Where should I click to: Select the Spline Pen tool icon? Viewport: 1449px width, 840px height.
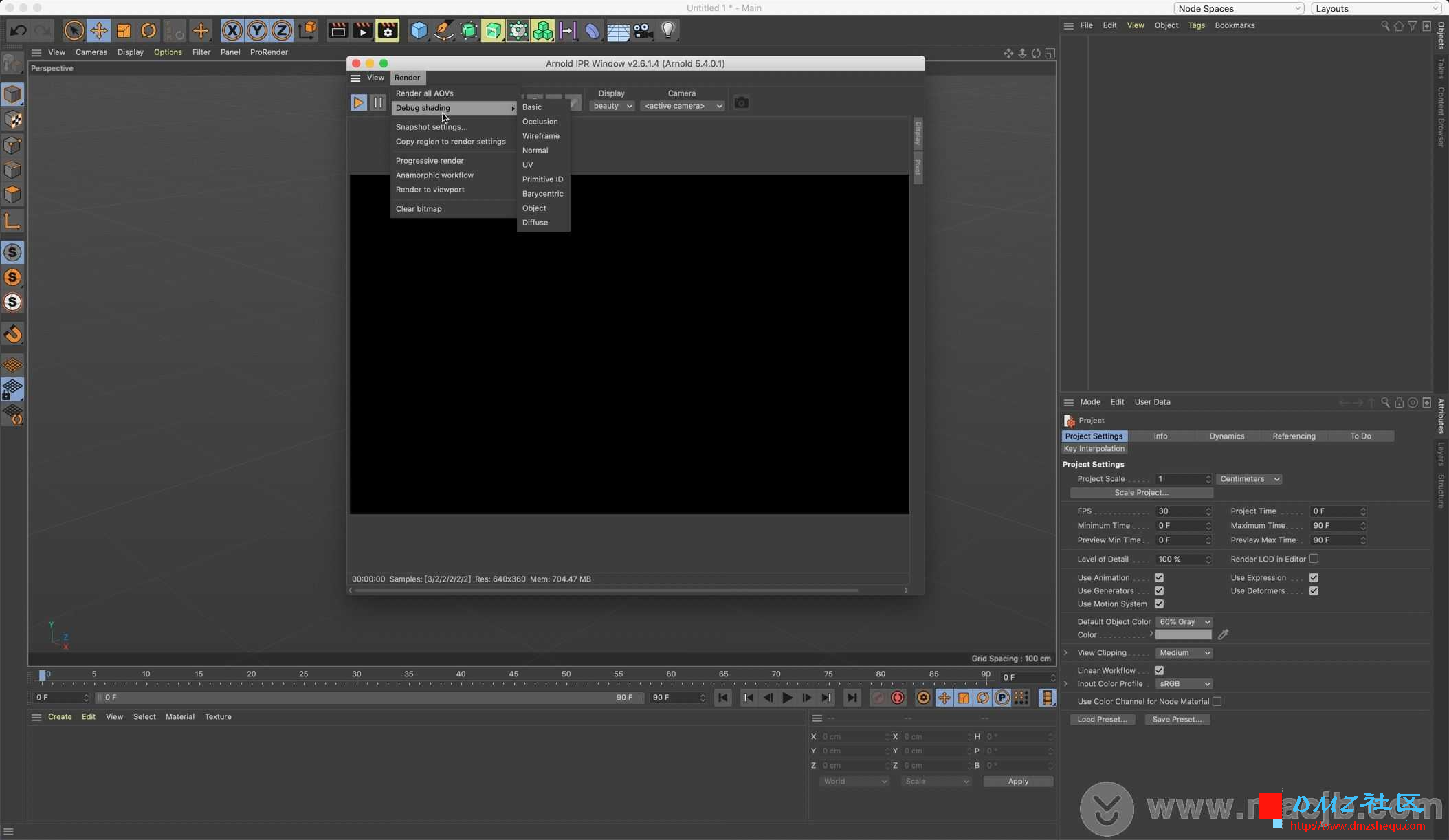(x=444, y=30)
